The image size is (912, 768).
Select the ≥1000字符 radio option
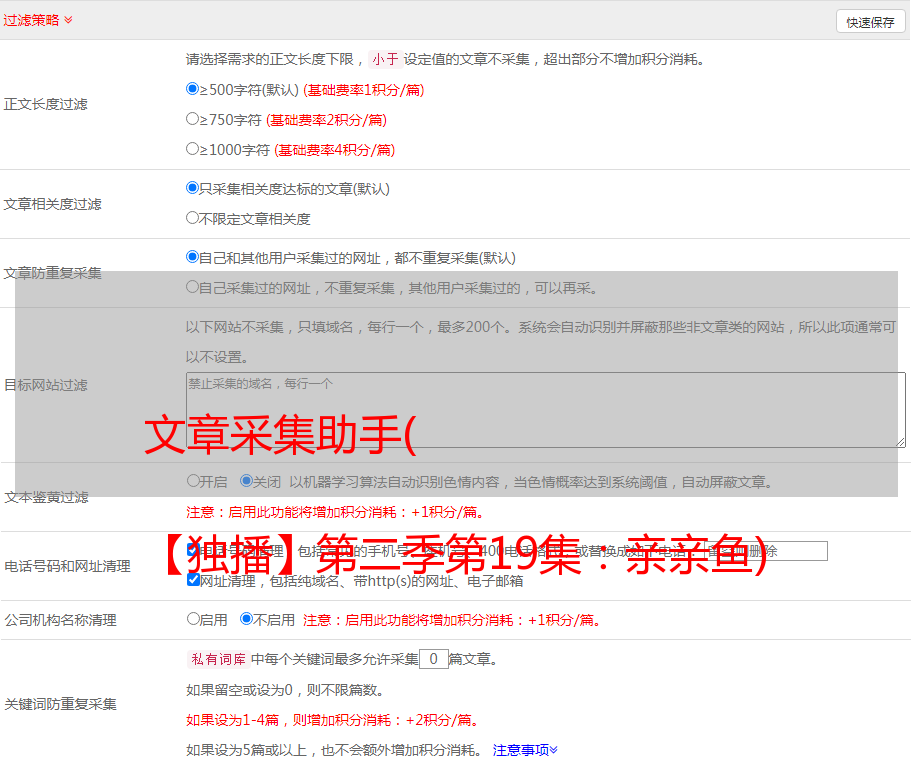point(193,148)
